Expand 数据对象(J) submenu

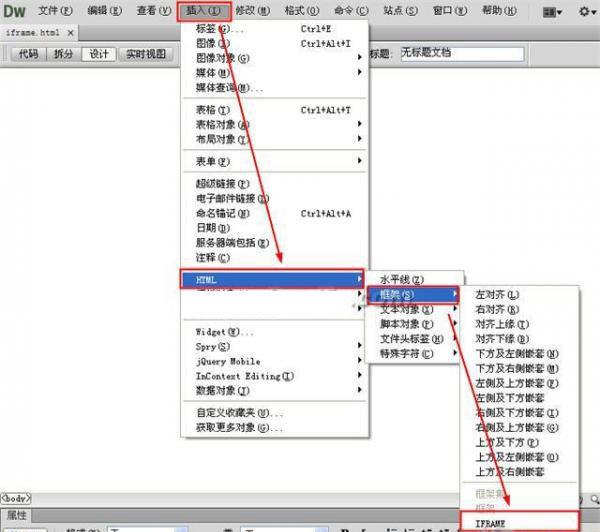pyautogui.click(x=275, y=391)
